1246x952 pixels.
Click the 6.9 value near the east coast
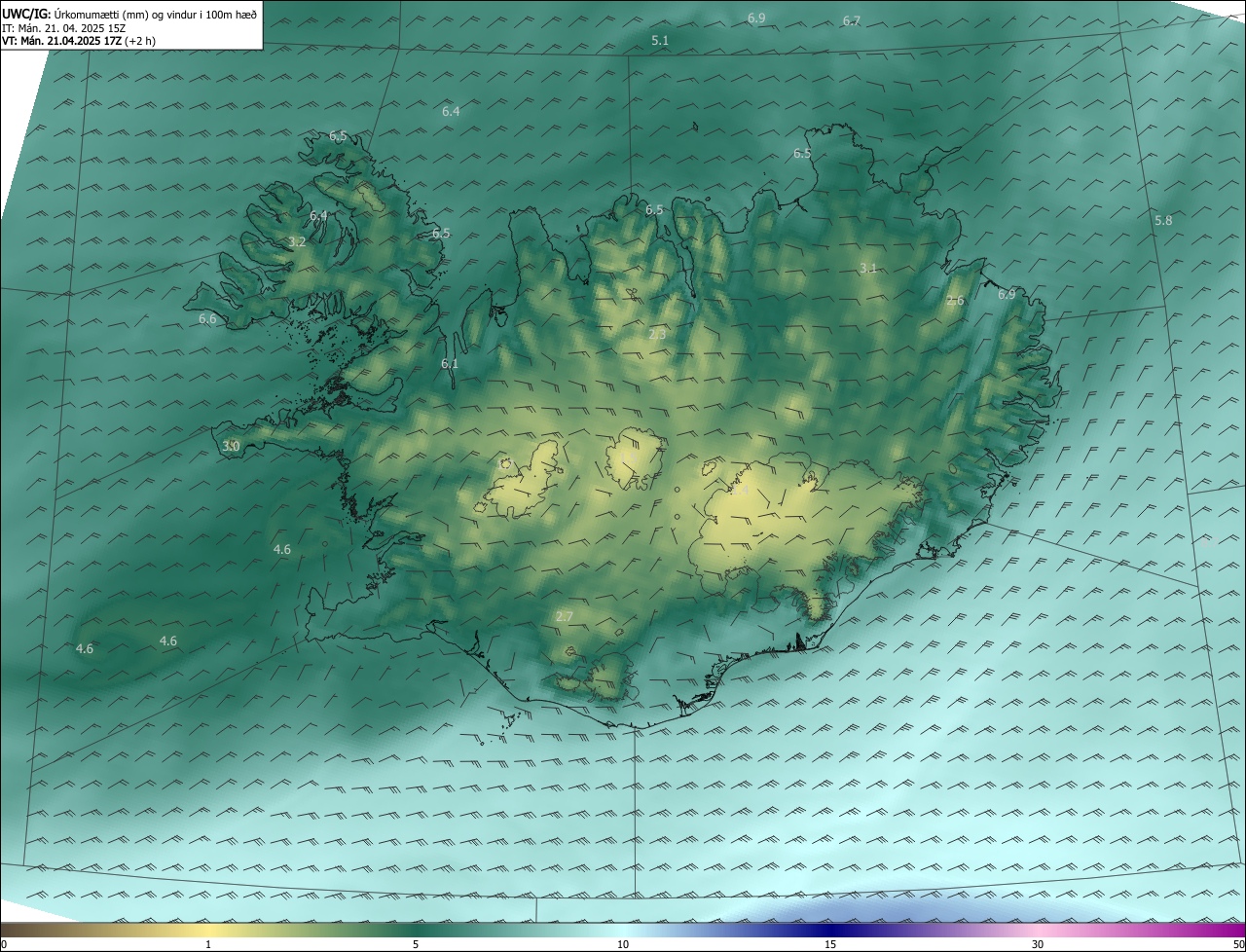coord(1007,294)
